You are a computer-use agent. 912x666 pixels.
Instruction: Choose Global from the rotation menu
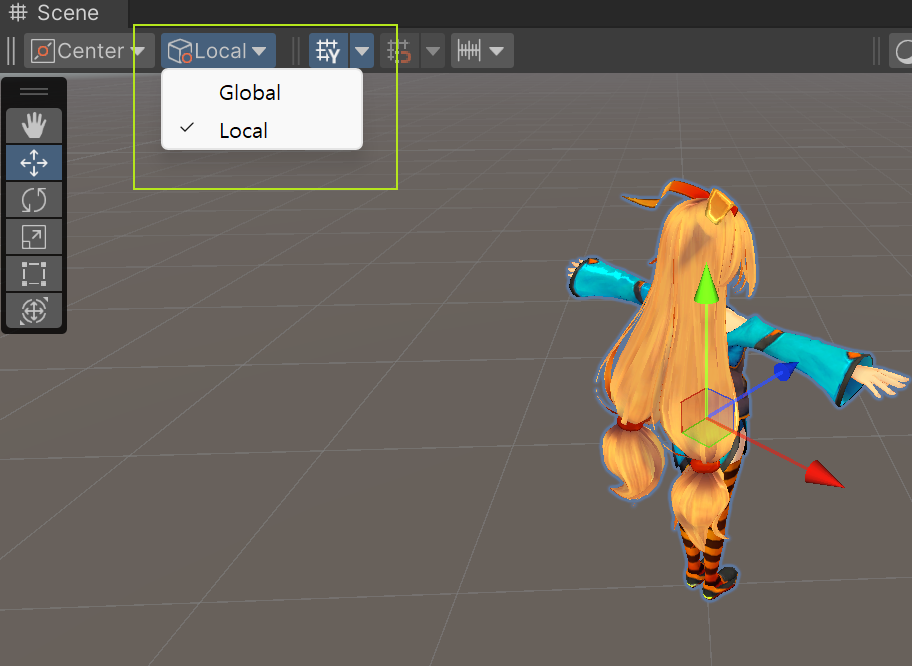(262, 92)
